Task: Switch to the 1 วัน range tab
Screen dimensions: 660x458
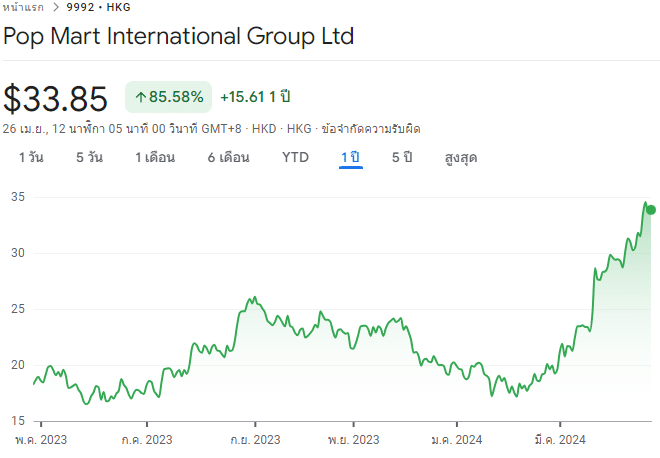Action: [x=31, y=157]
